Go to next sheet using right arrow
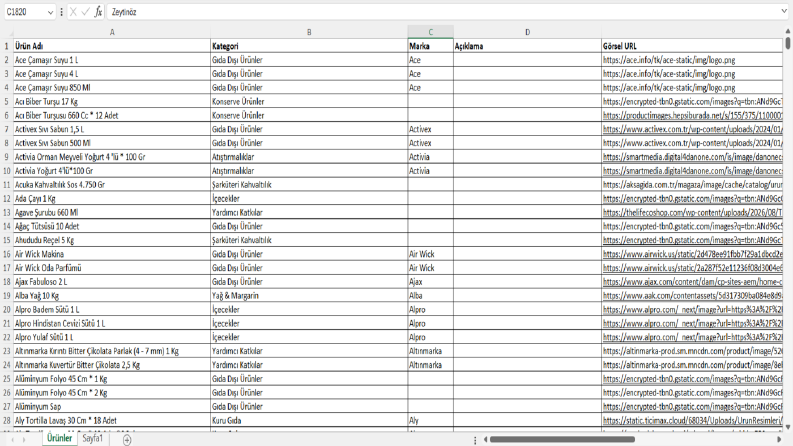 point(24,440)
